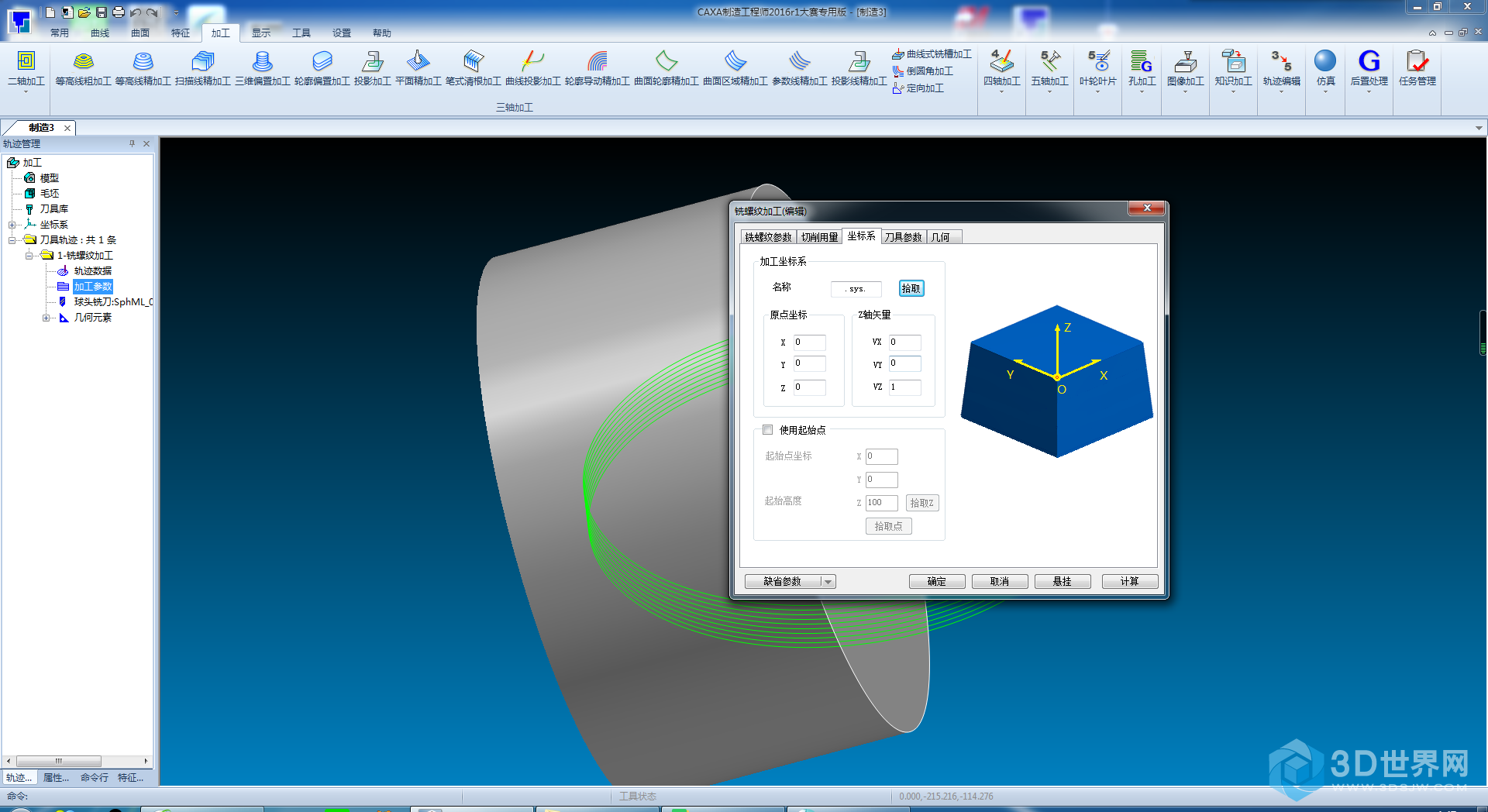
Task: Switch to 命令行 bottom panel tab
Action: point(95,778)
